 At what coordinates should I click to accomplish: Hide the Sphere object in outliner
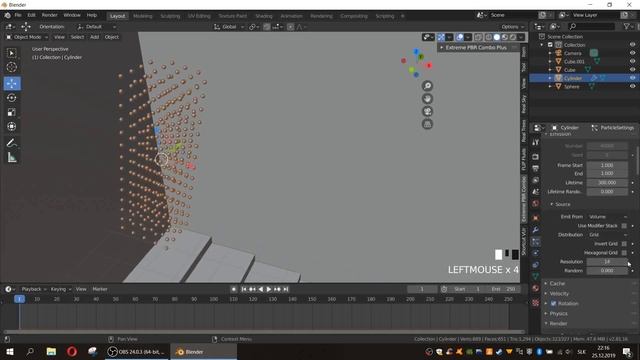(x=632, y=87)
